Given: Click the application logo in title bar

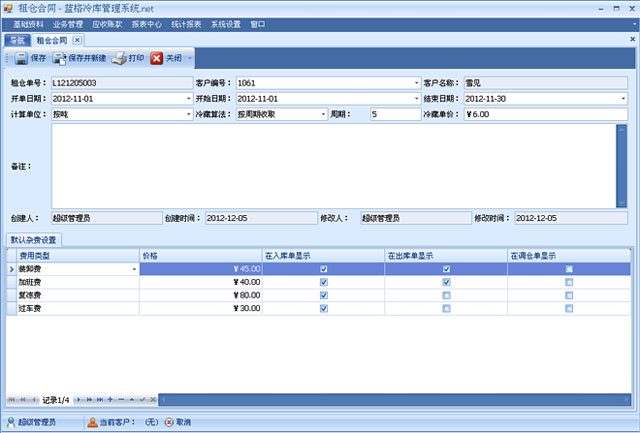Looking at the screenshot, I should pos(8,8).
